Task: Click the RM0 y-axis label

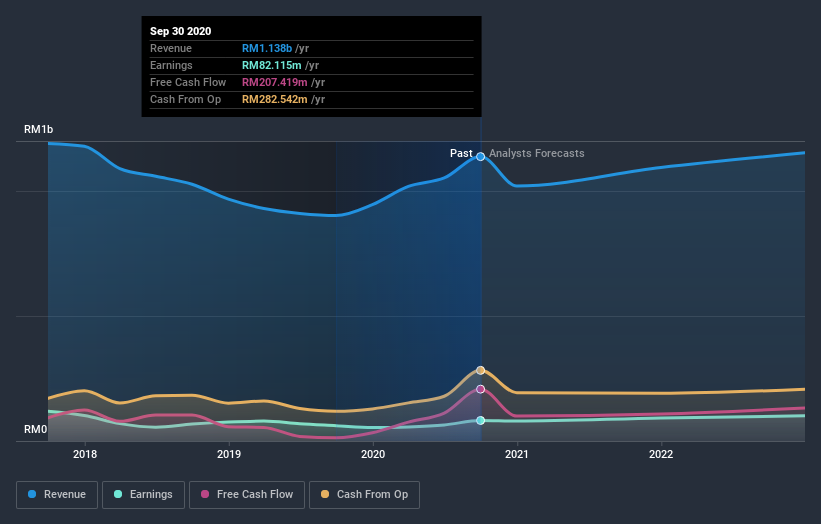Action: (x=36, y=429)
